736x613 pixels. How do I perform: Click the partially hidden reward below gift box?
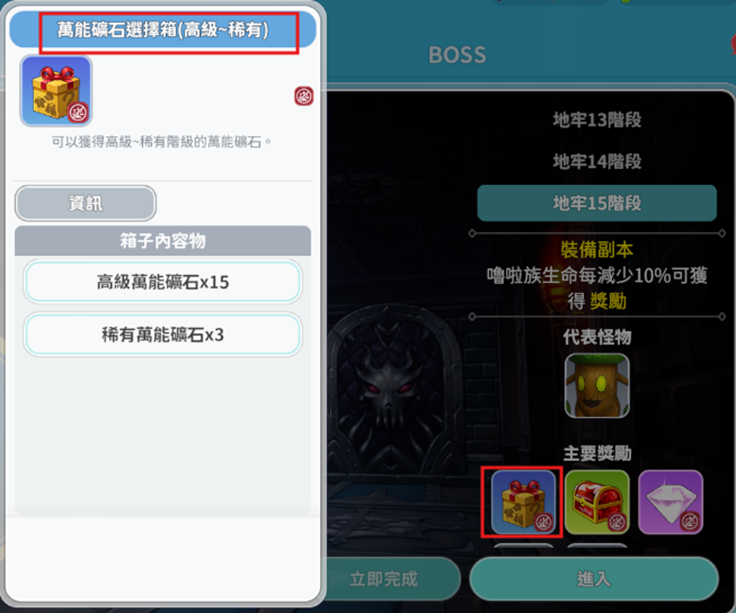523,545
